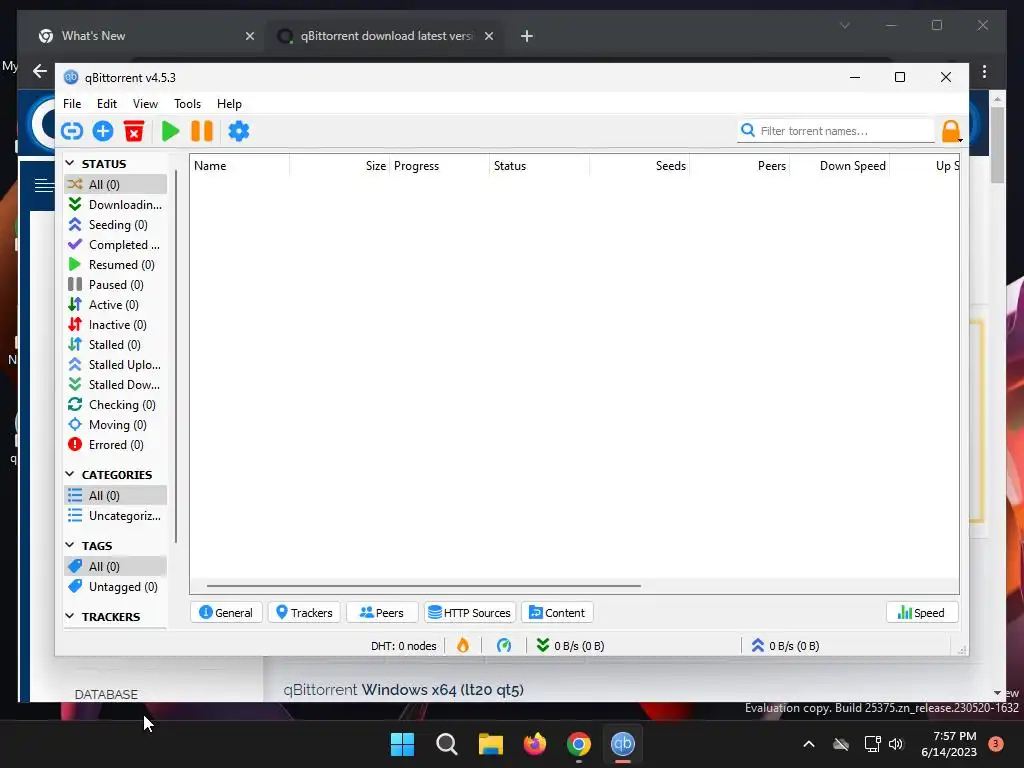Screen dimensions: 1024x768
Task: Show hidden system tray icons
Action: (808, 744)
